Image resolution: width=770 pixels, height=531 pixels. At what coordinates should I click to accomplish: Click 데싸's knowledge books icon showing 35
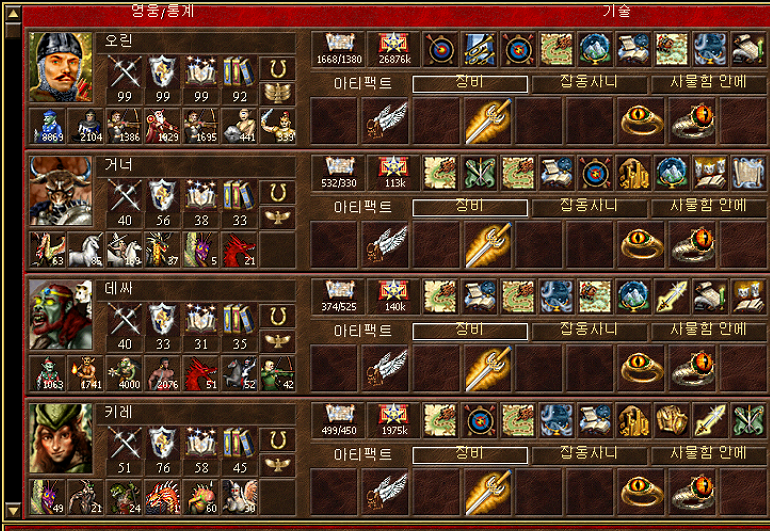click(x=239, y=326)
